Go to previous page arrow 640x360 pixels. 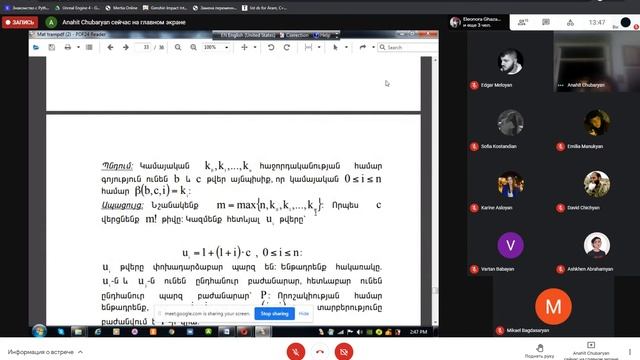point(110,47)
